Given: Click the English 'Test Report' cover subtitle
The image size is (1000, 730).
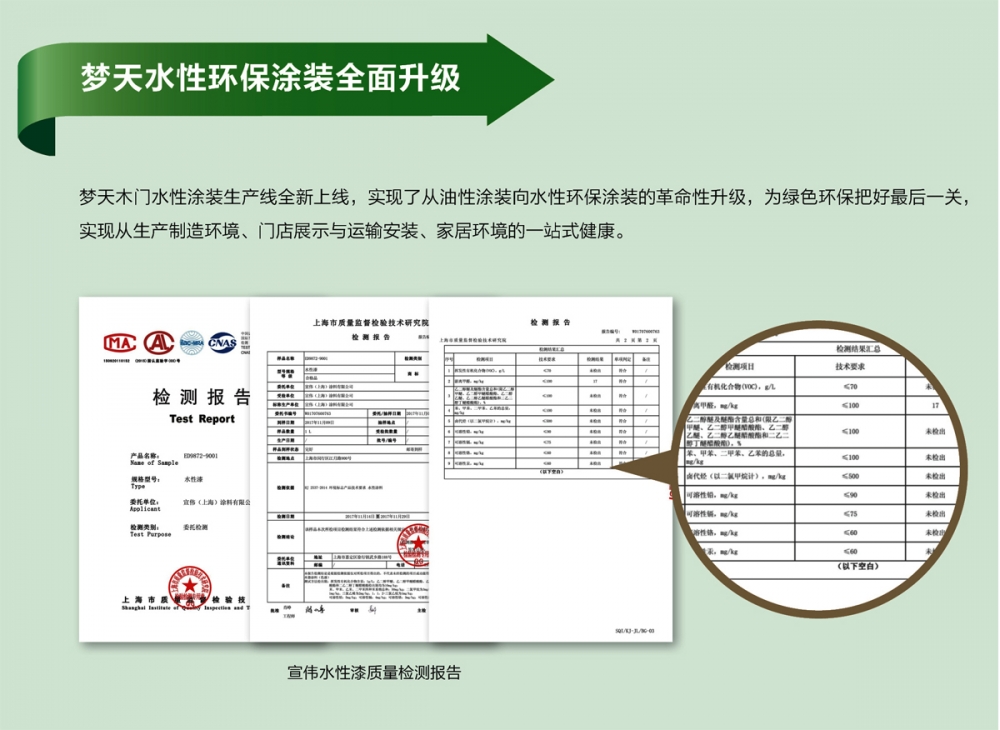Looking at the screenshot, I should 202,419.
